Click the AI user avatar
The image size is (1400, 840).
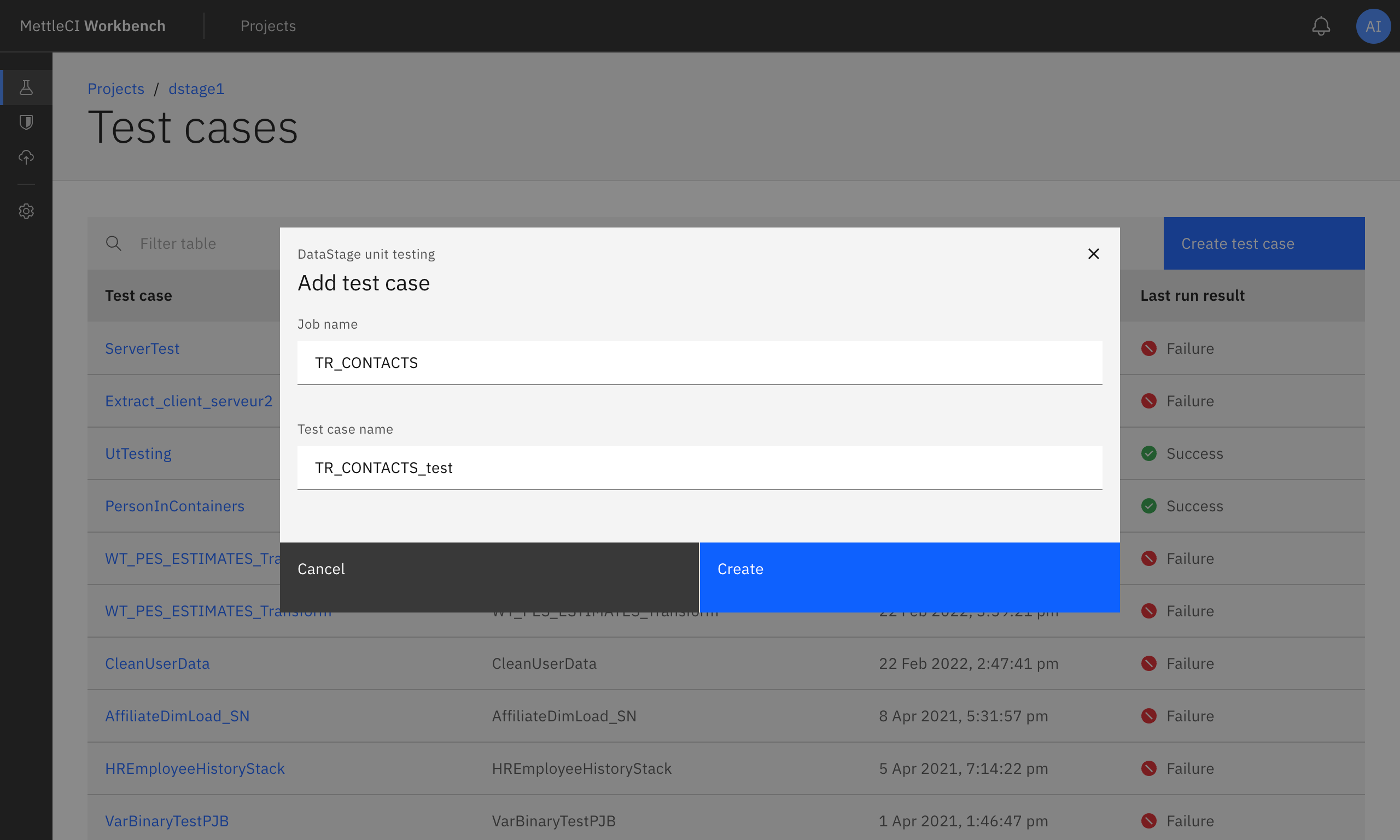tap(1373, 26)
